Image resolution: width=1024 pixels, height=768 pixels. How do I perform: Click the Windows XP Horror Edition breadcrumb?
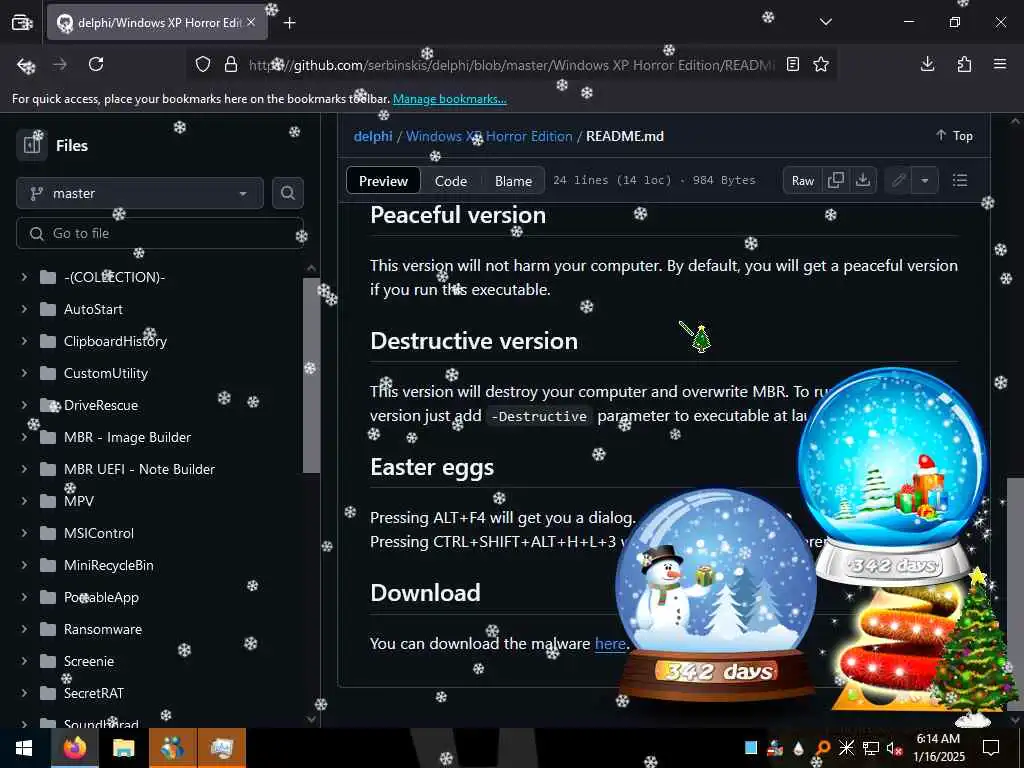point(489,136)
